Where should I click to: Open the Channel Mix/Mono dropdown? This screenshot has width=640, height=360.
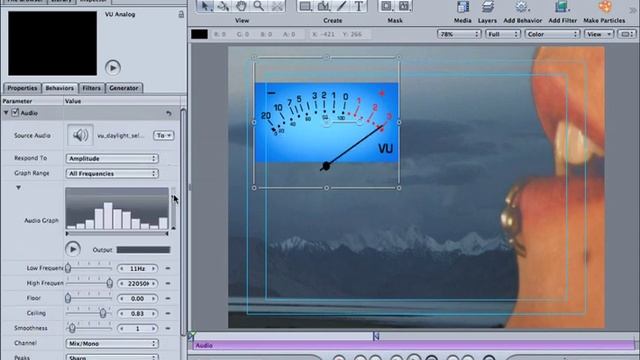pos(112,344)
